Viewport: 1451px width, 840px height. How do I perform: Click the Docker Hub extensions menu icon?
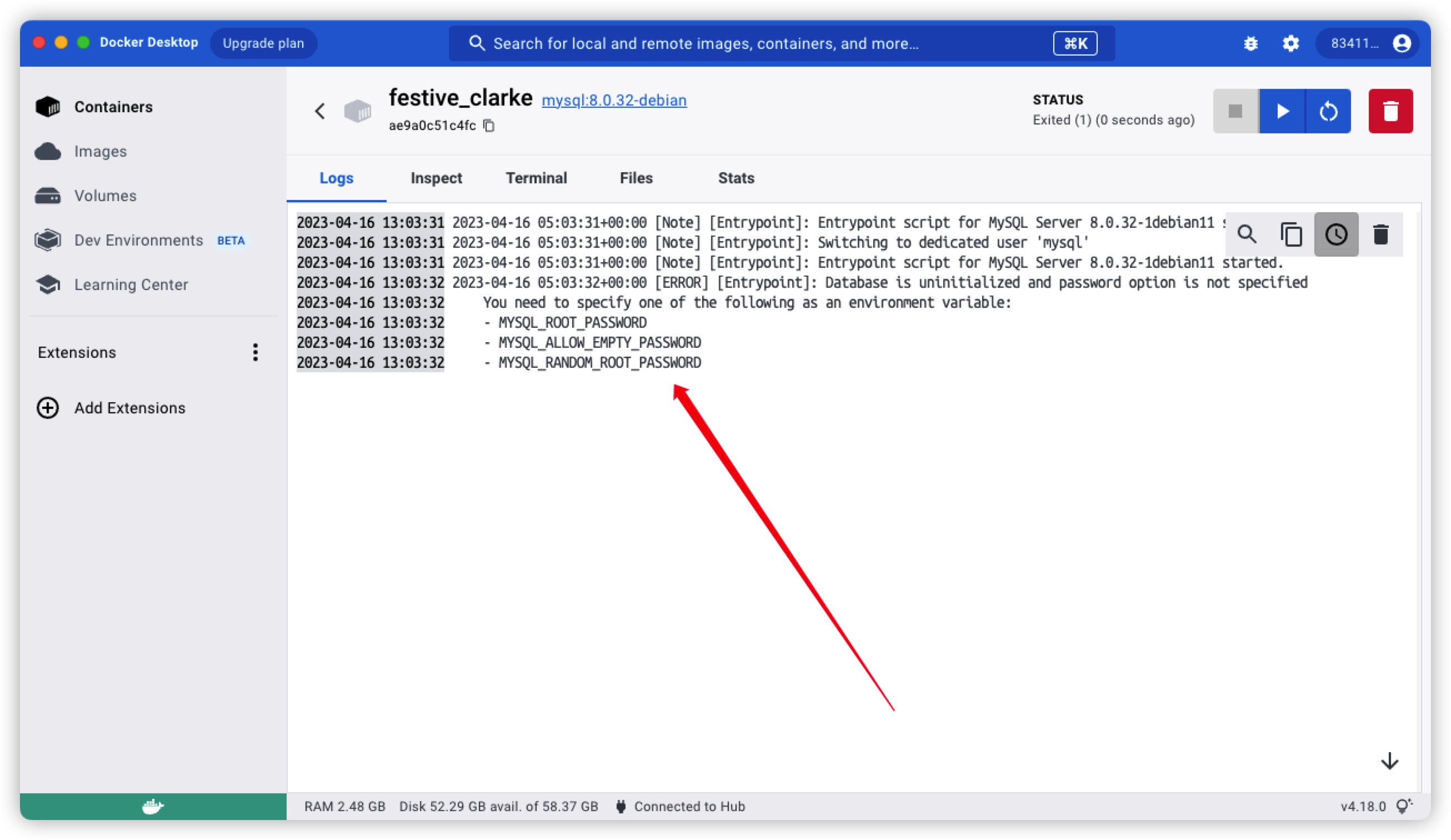coord(256,351)
